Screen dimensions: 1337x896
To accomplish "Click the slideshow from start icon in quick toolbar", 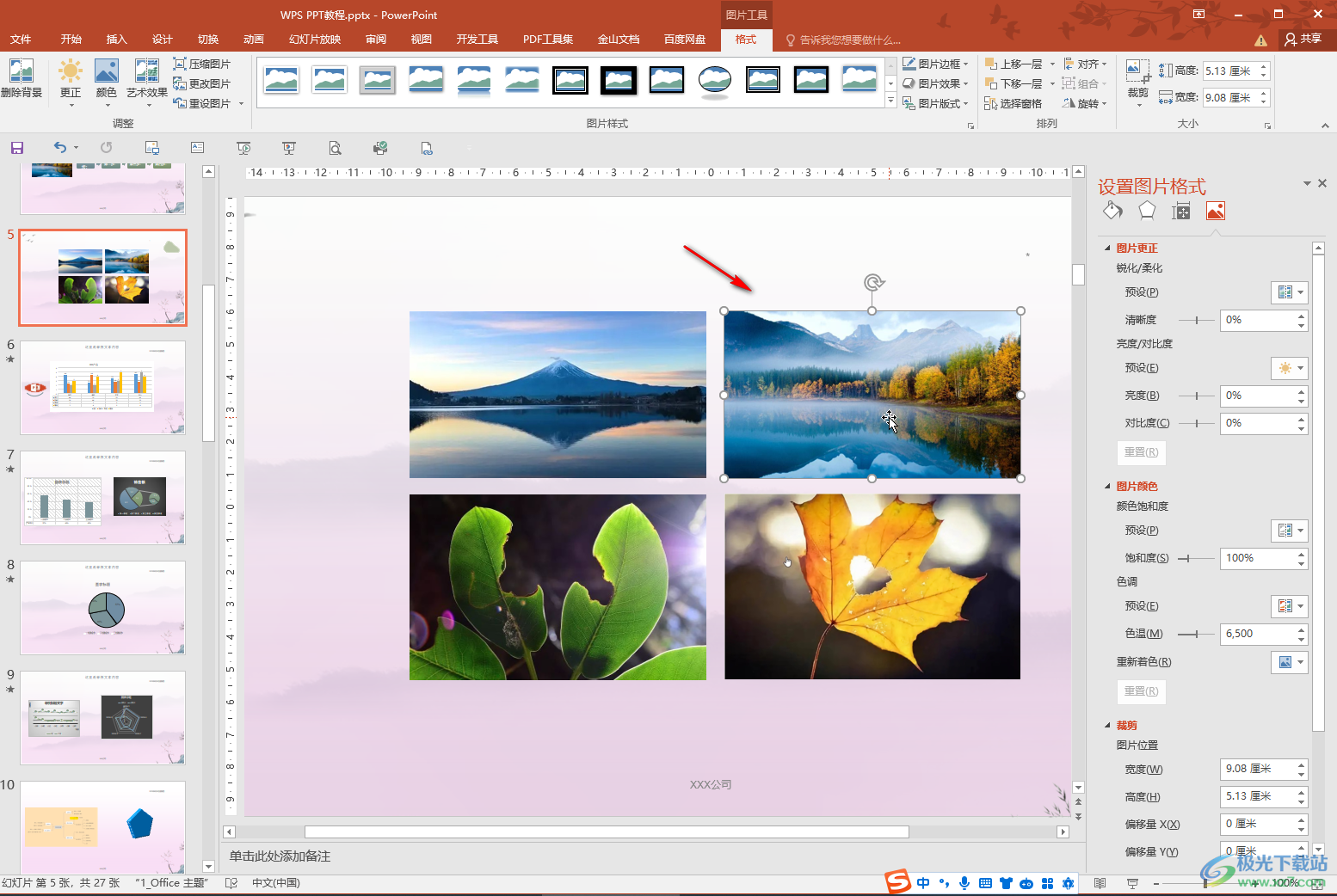I will pyautogui.click(x=243, y=148).
